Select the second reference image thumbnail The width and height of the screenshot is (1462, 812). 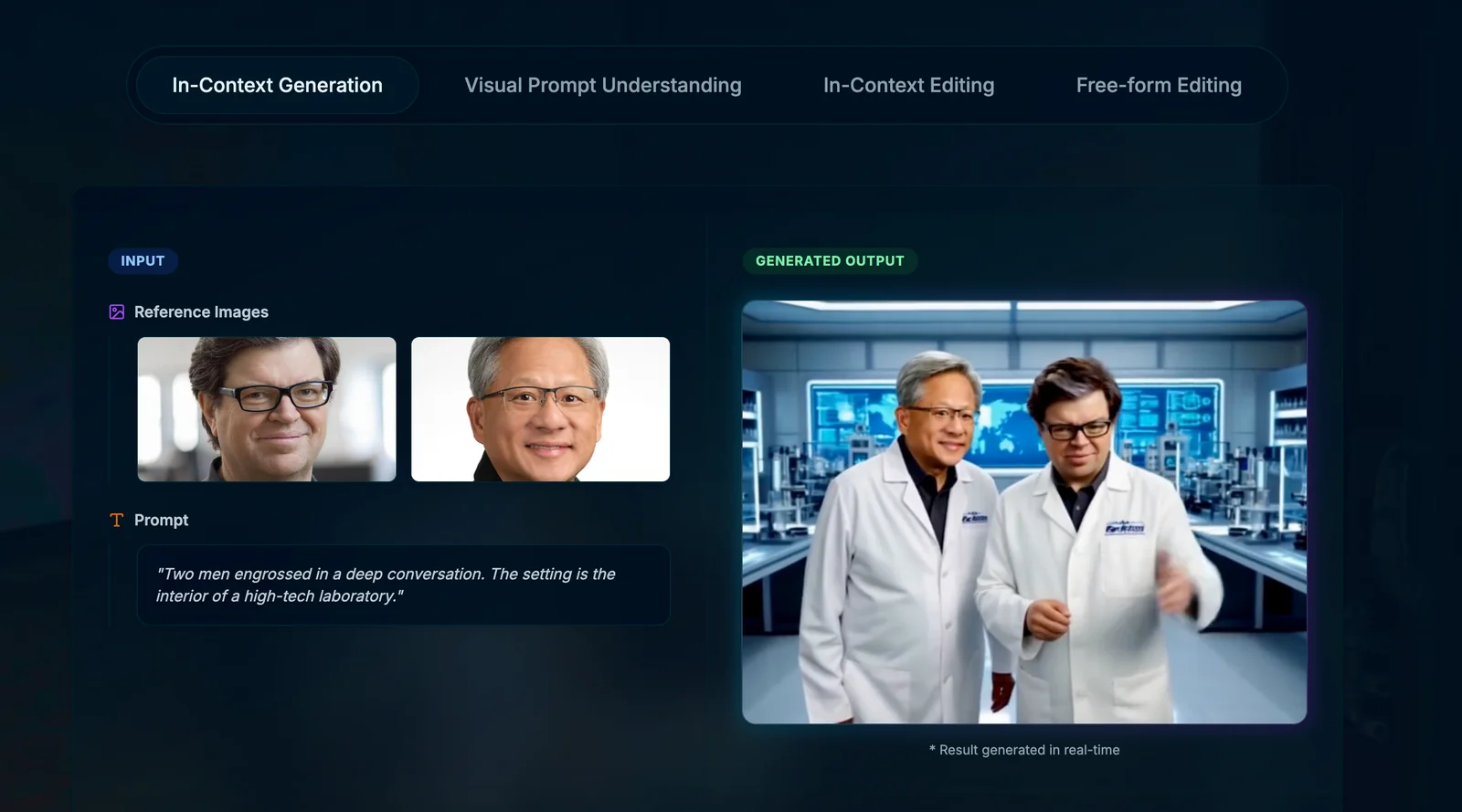(540, 409)
